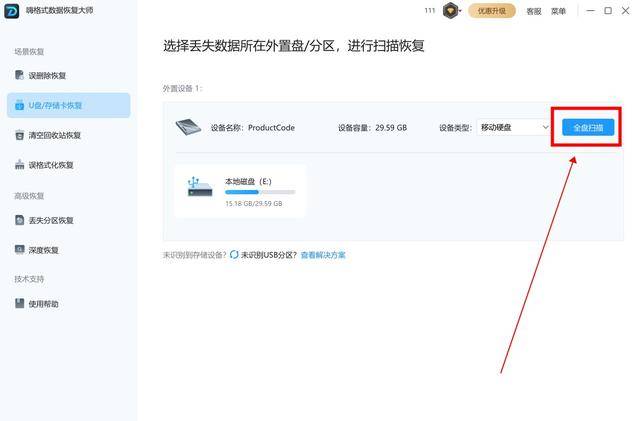This screenshot has height=421, width=640.
Task: Click the 15.18 GB/29.59 GB size text
Action: (253, 203)
